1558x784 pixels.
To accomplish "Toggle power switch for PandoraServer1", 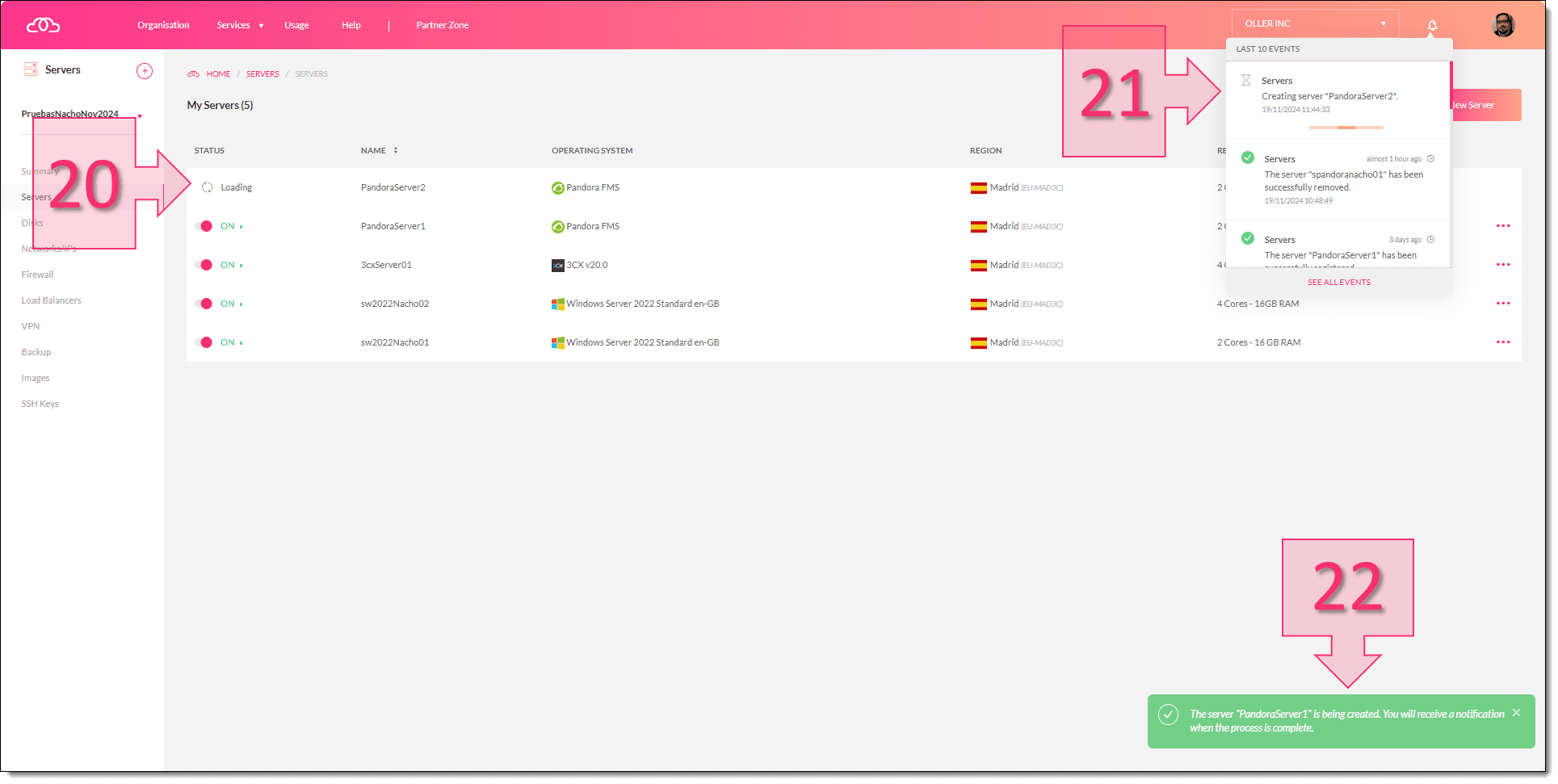I will click(x=204, y=226).
